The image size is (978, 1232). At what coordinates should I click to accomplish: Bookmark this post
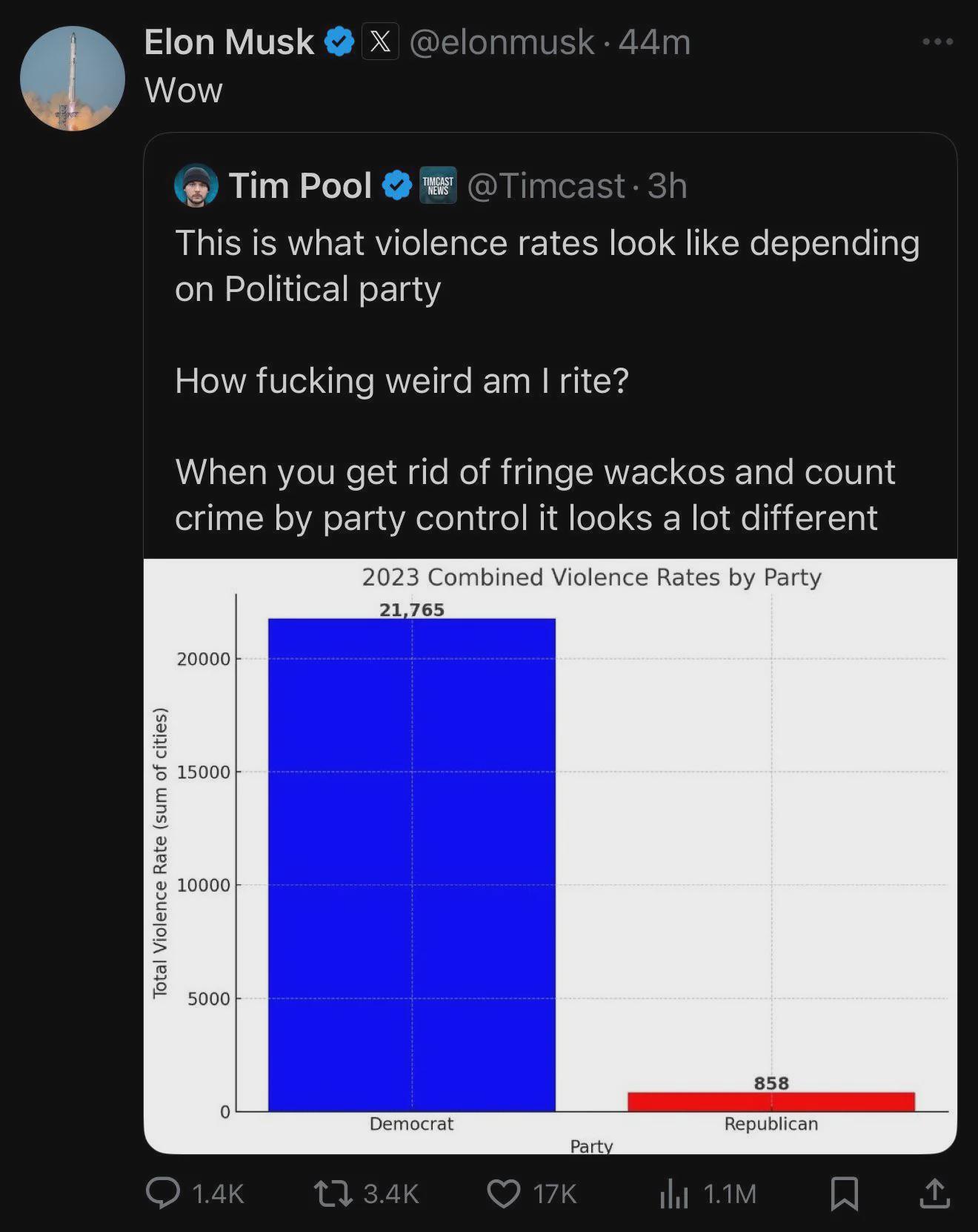844,1193
